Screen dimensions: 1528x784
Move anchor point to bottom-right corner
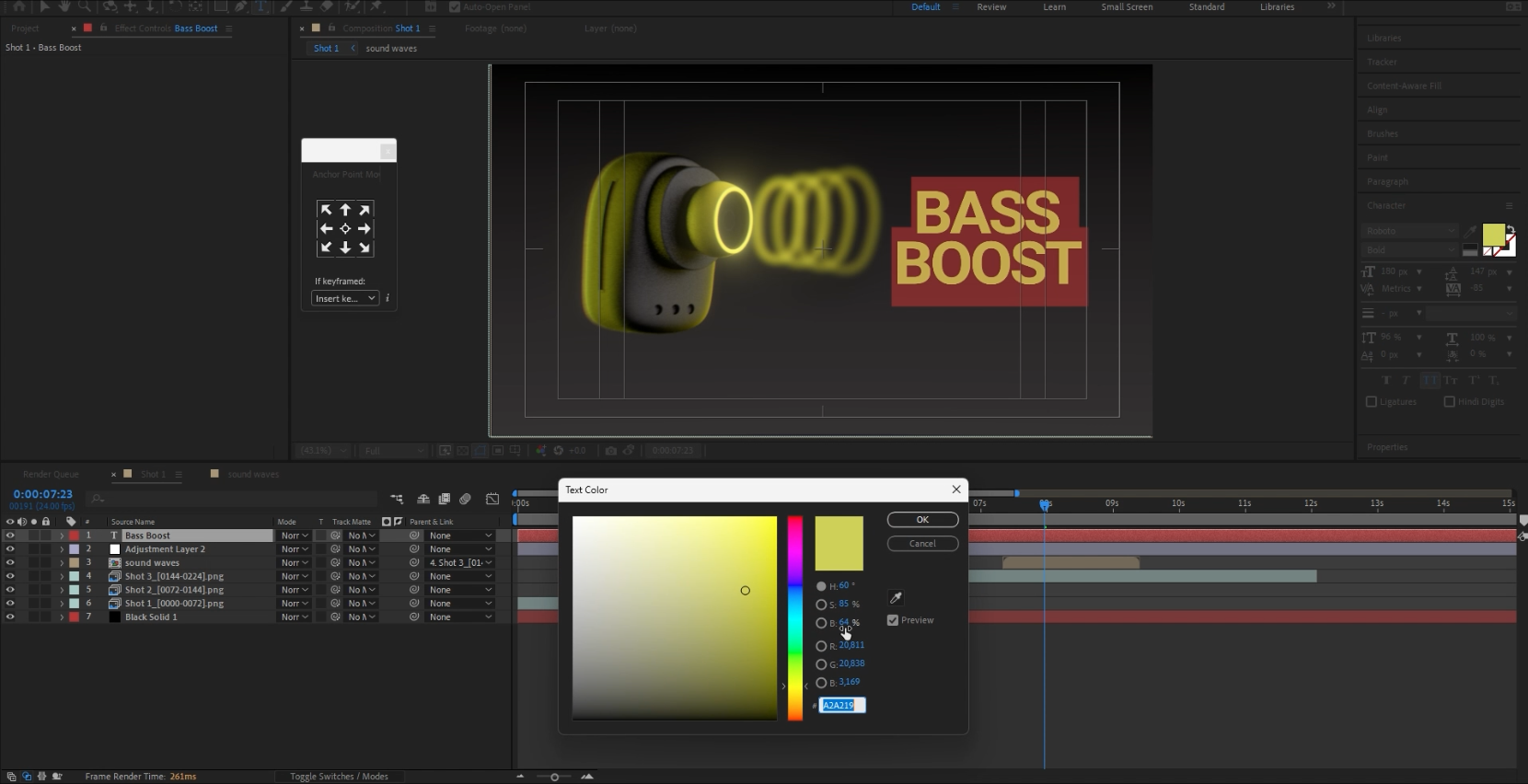[x=365, y=248]
